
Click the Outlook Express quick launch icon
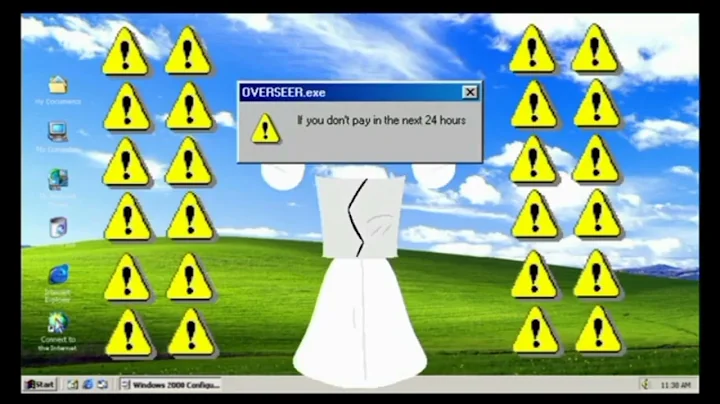coord(102,385)
